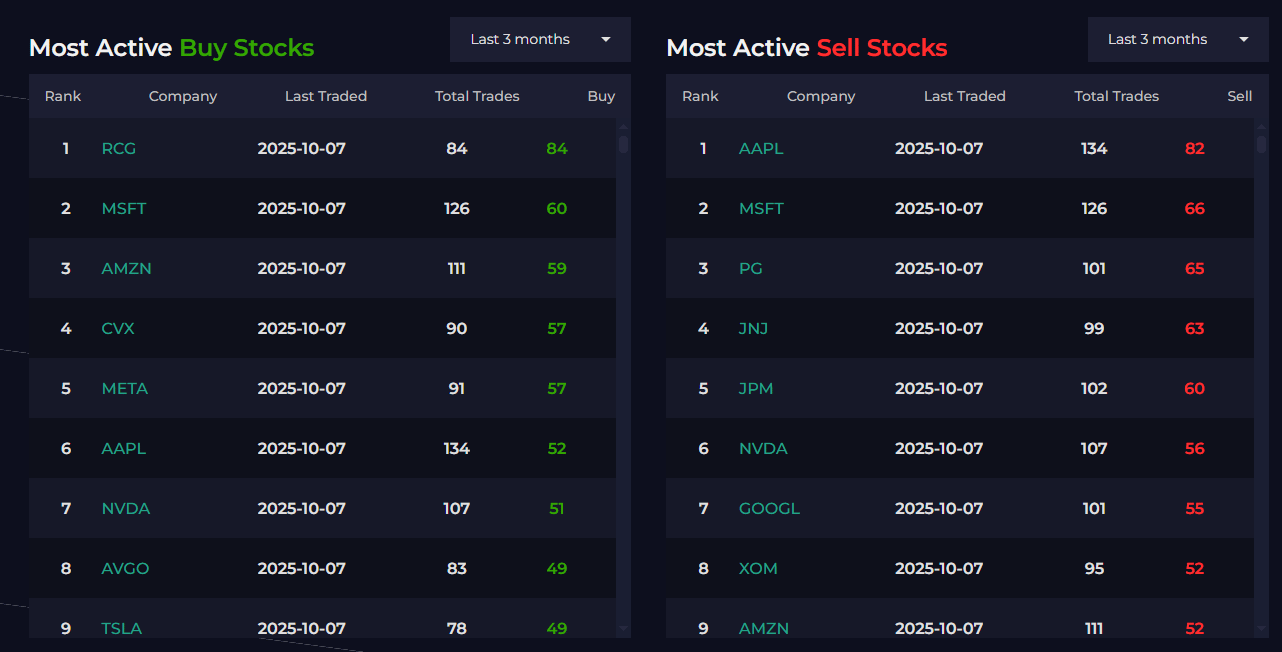
Task: Select the CVX ticker in Buy Stocks
Action: click(x=118, y=329)
